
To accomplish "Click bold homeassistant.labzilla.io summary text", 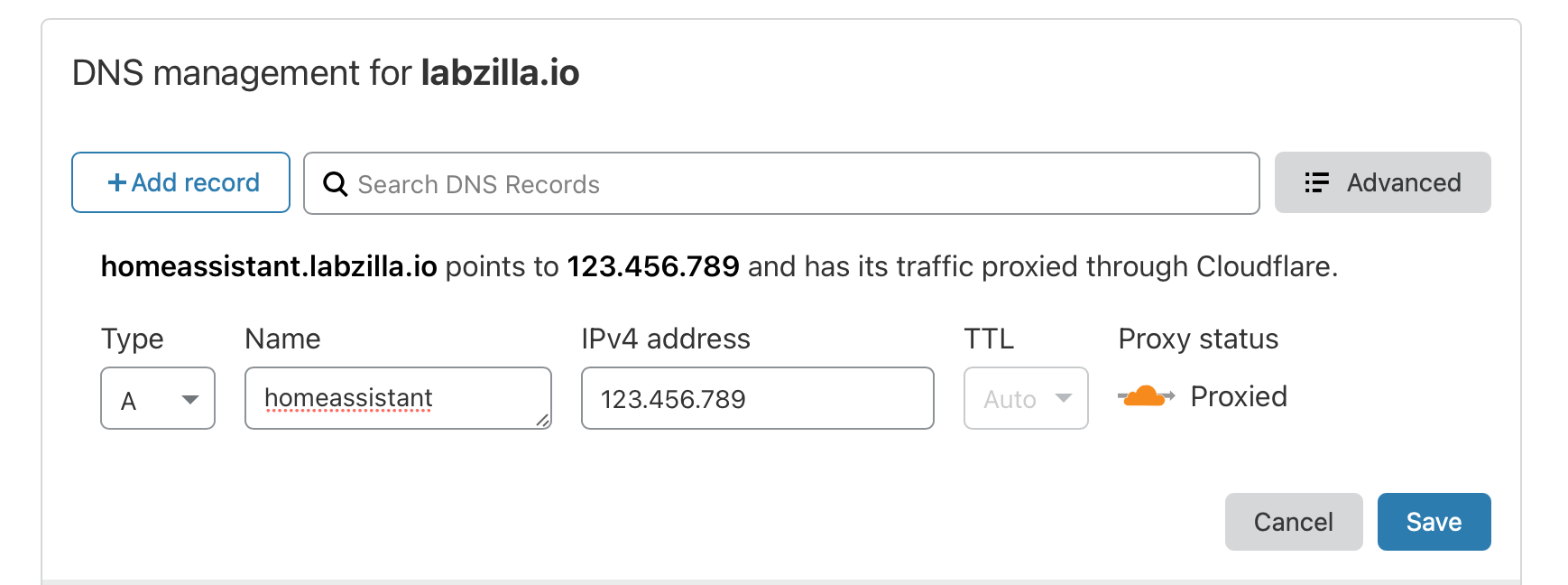I will click(269, 266).
